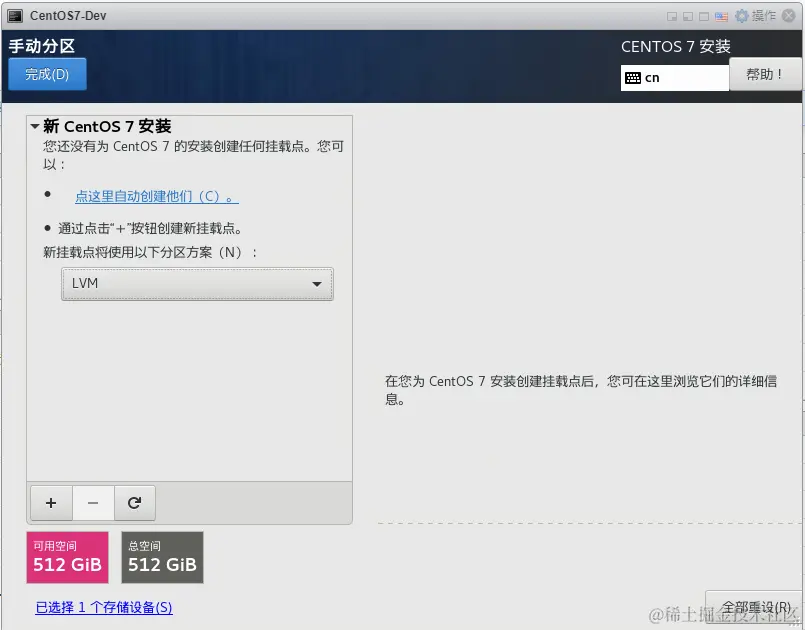Click the 完成(D) done button

47,74
